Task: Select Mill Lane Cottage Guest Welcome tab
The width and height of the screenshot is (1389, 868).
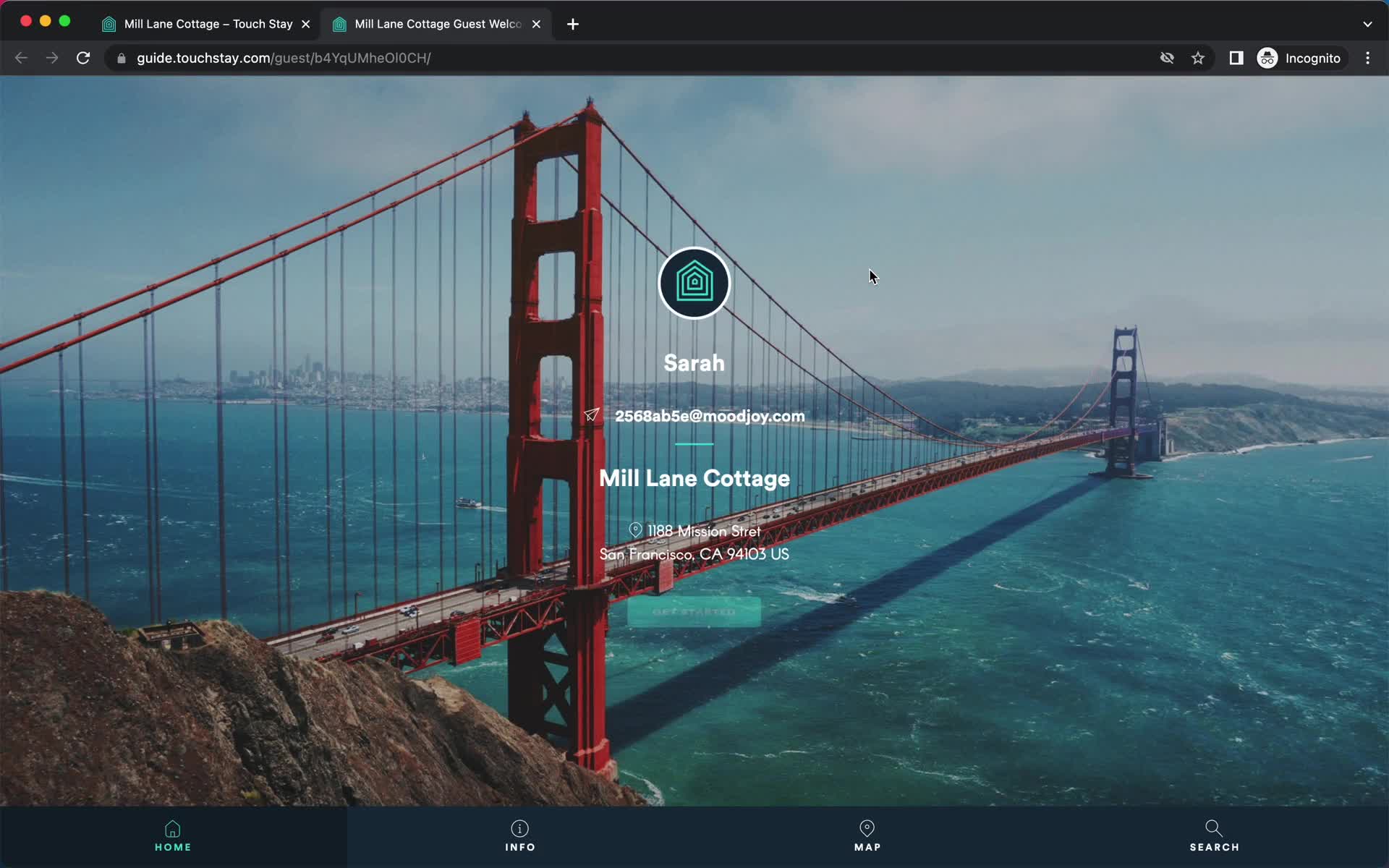Action: click(x=438, y=24)
